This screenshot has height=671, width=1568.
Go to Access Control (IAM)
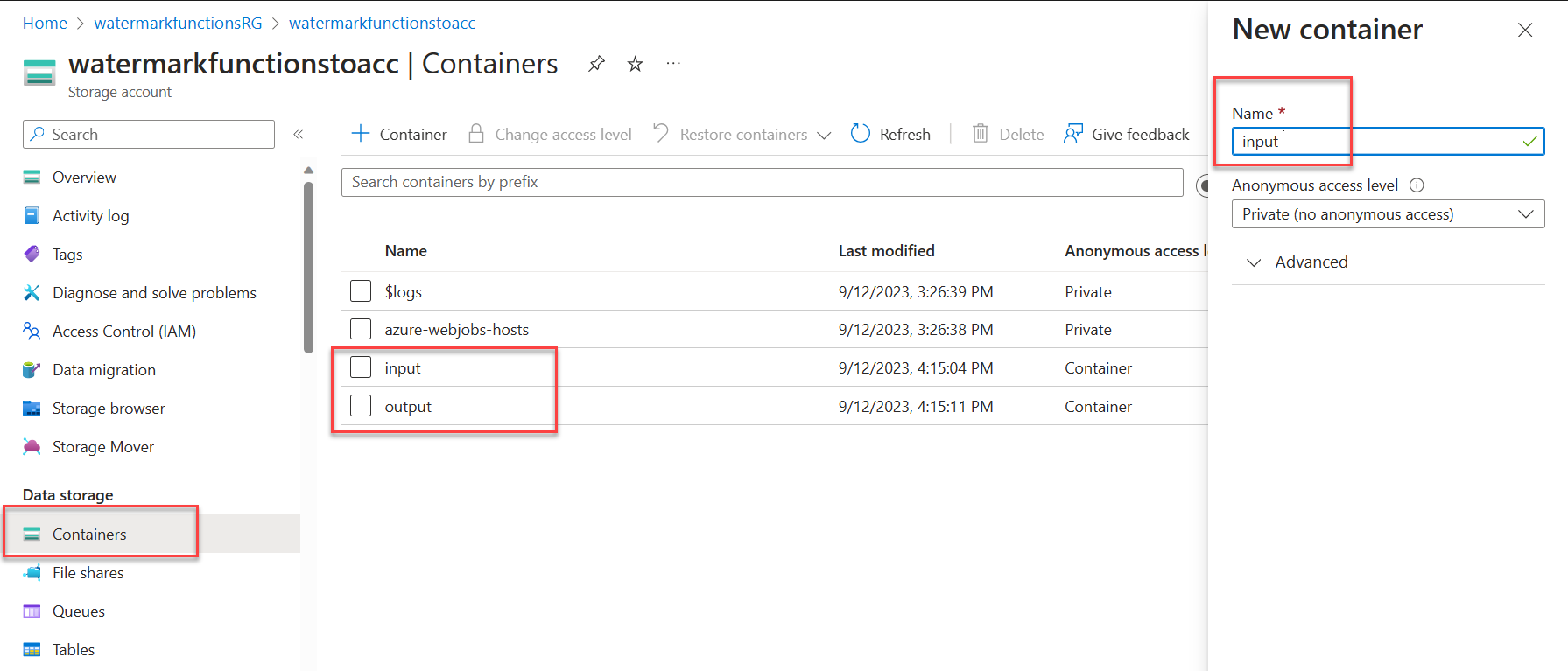pyautogui.click(x=124, y=332)
